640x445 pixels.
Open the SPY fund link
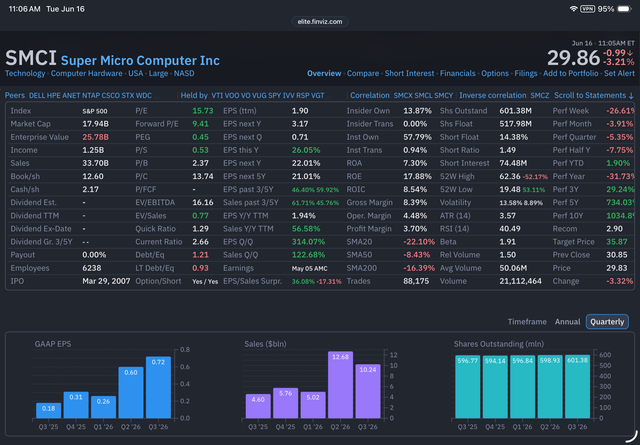coord(274,96)
